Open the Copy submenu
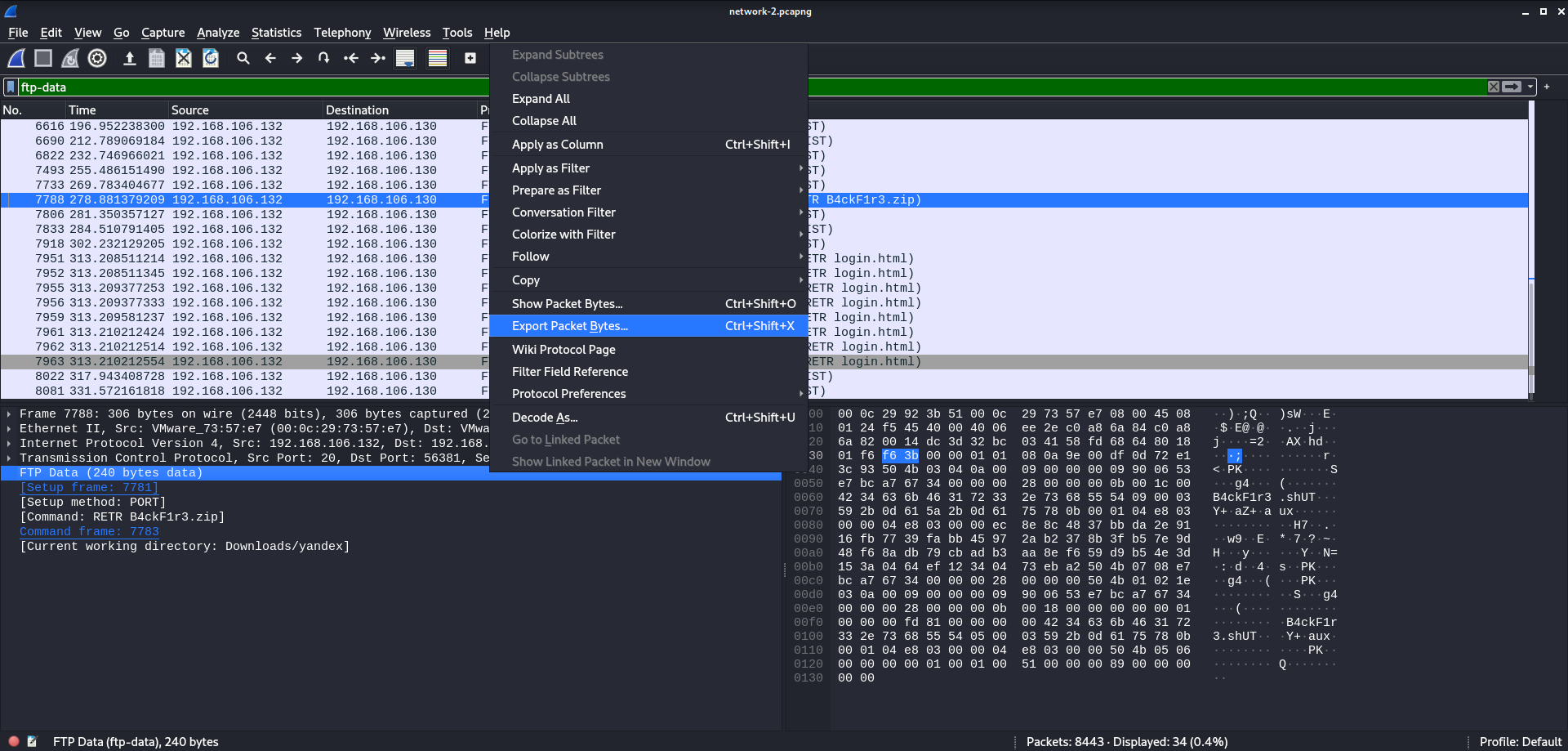Image resolution: width=1568 pixels, height=751 pixels. tap(648, 279)
